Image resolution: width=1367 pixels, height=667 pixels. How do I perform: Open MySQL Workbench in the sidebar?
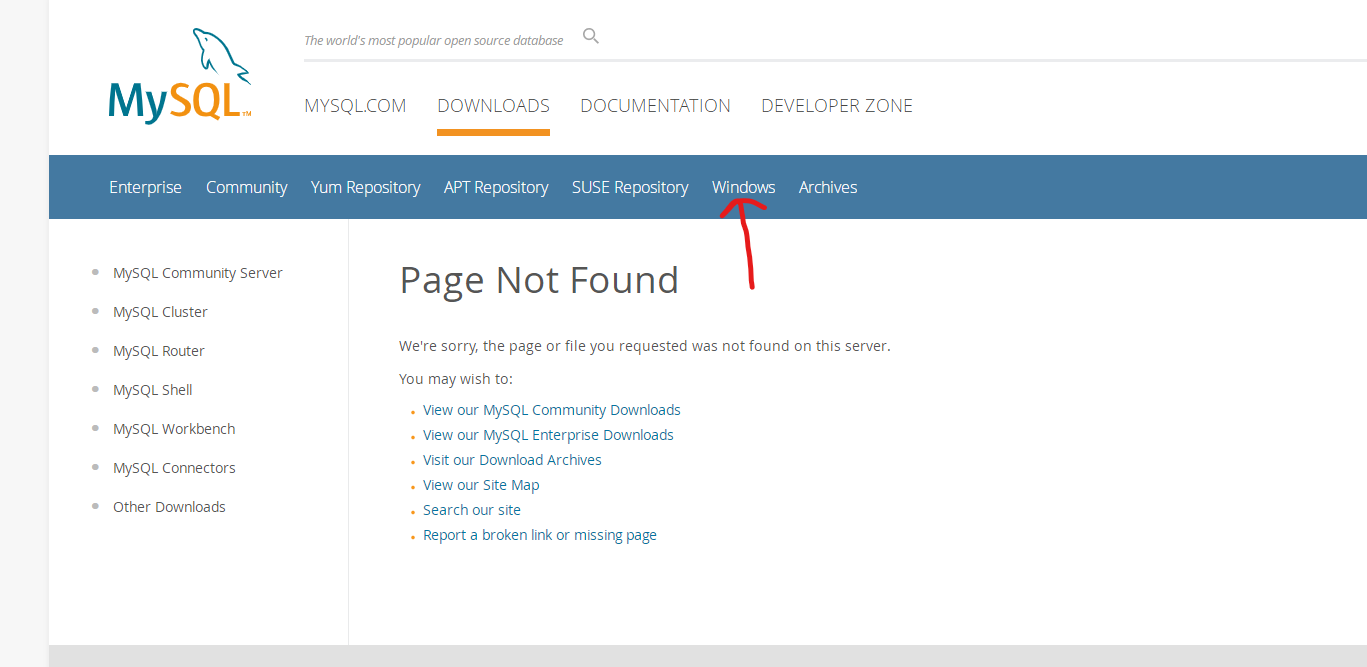pyautogui.click(x=174, y=429)
